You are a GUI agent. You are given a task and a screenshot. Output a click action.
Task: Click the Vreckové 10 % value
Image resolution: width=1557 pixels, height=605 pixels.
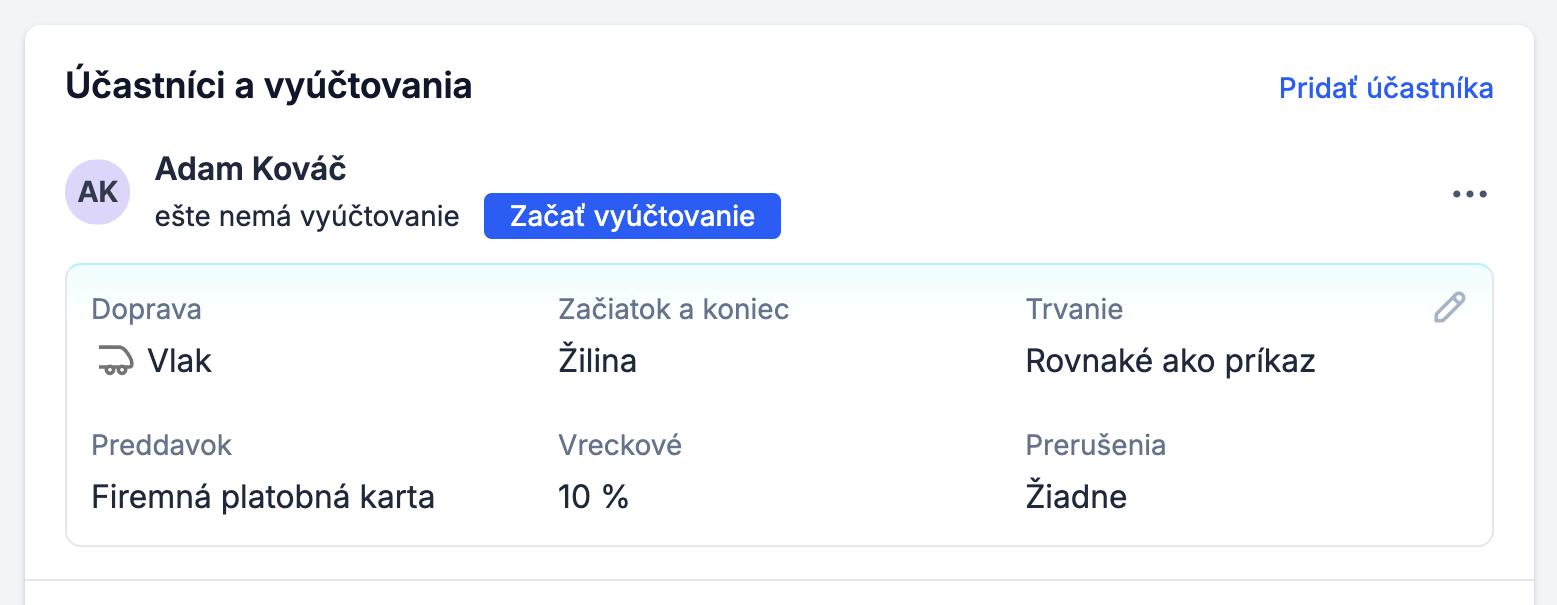pos(593,496)
